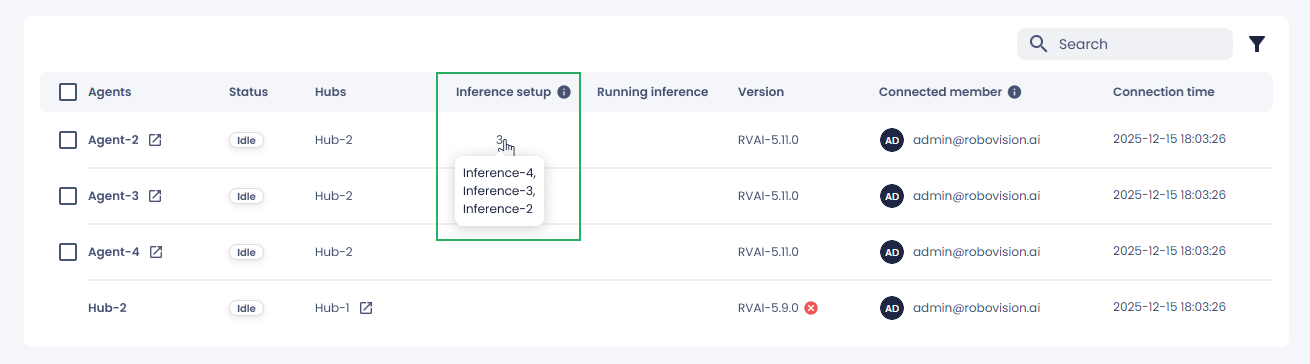Click admin@robovision.ai in Agent-3 row
Screen dimensions: 1310x364
(x=976, y=196)
